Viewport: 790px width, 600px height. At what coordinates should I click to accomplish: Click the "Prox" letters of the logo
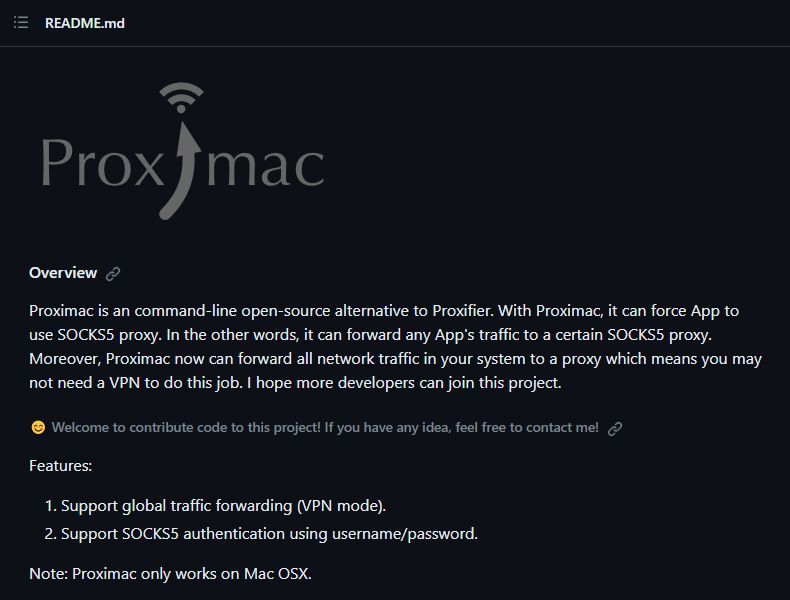[102, 162]
